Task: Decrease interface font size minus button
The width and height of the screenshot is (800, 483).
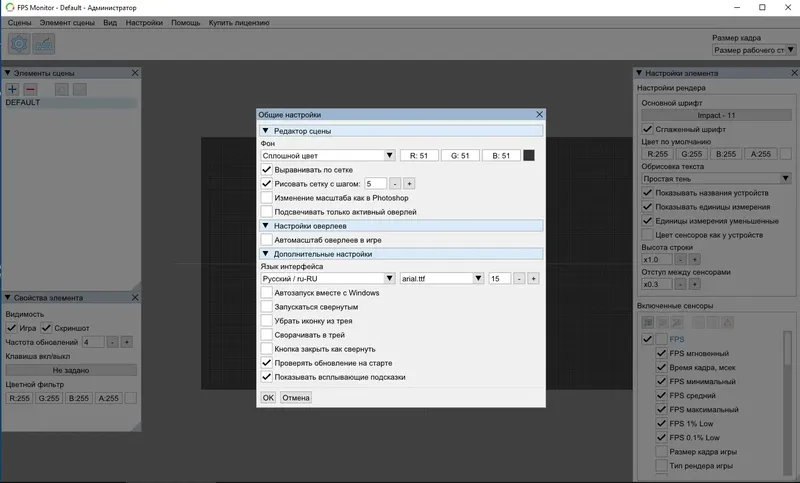Action: (x=519, y=278)
